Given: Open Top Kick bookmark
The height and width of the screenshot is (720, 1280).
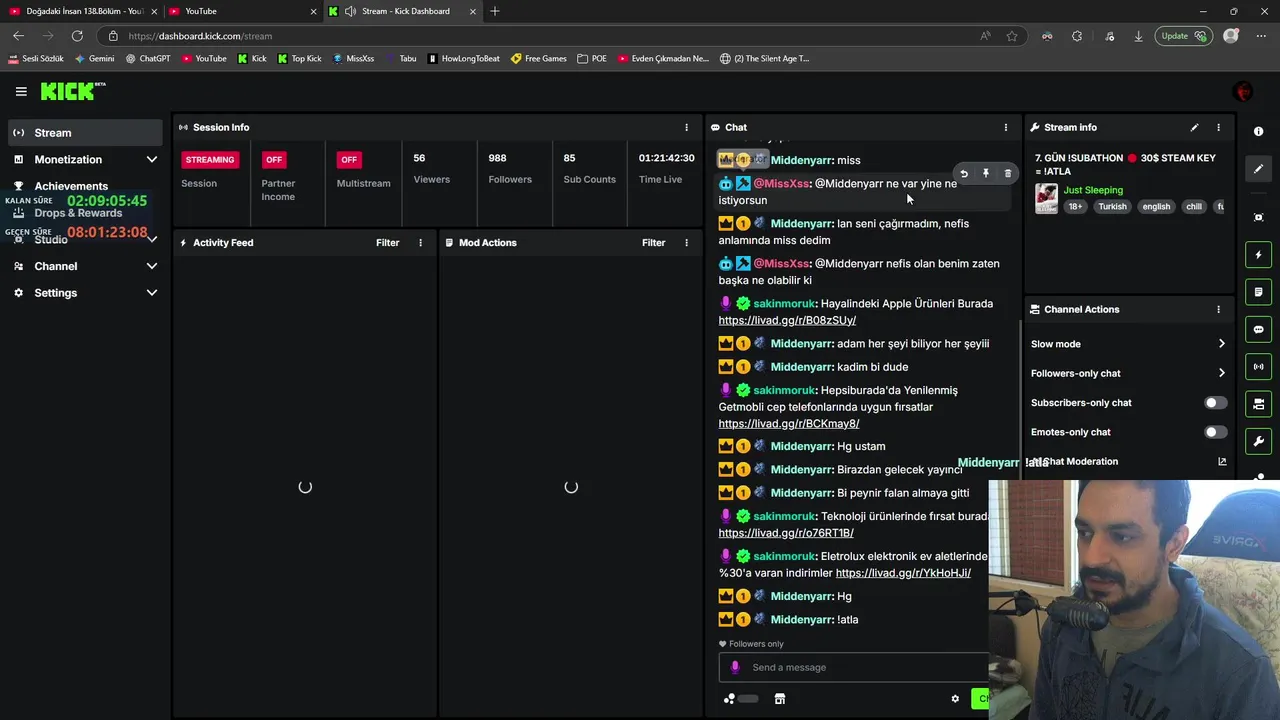Looking at the screenshot, I should 299,58.
